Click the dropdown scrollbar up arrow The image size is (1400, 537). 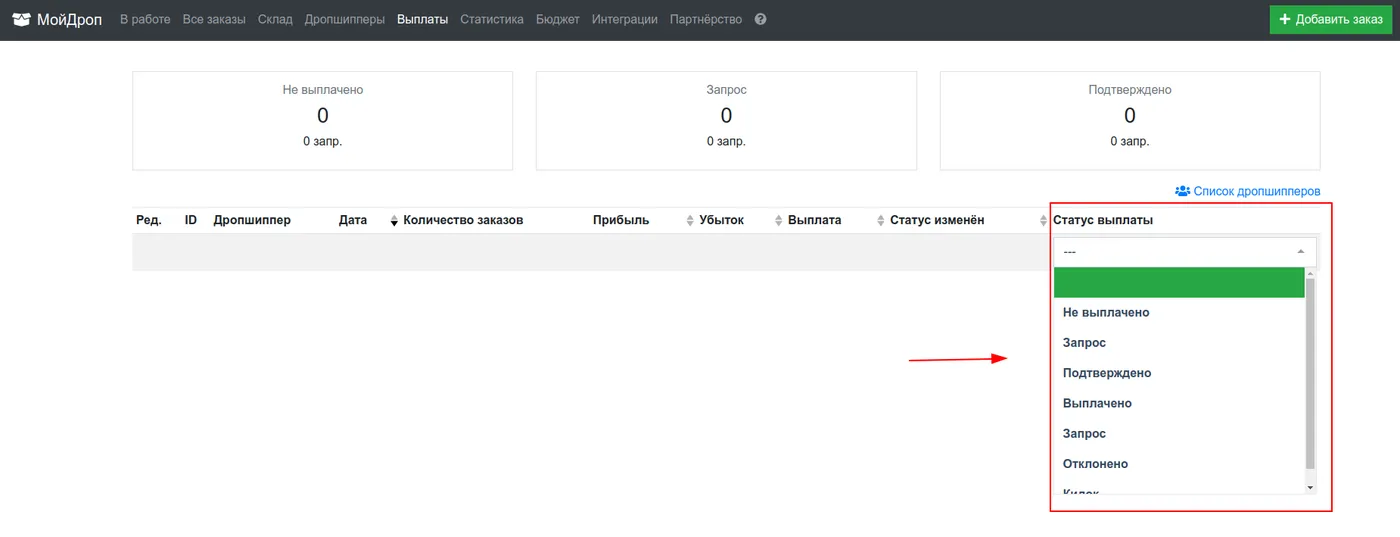point(1311,273)
